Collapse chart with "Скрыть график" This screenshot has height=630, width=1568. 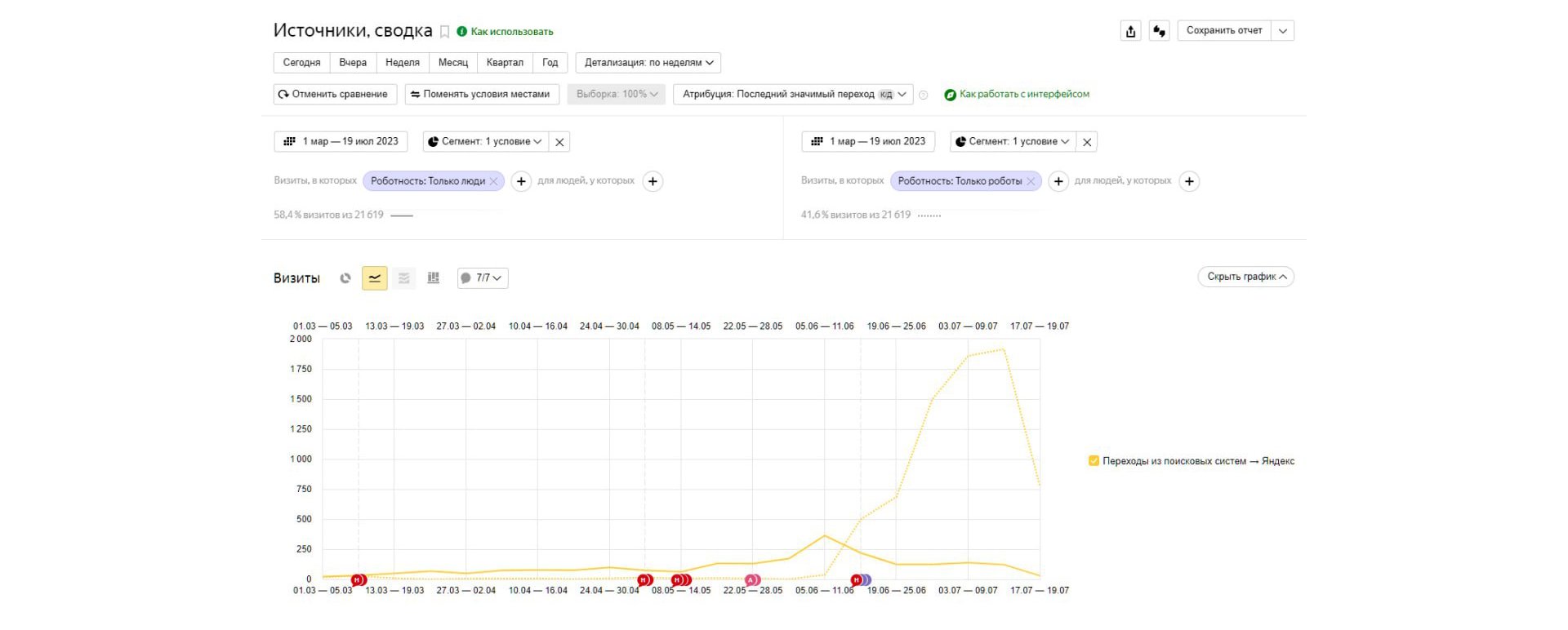[1245, 277]
